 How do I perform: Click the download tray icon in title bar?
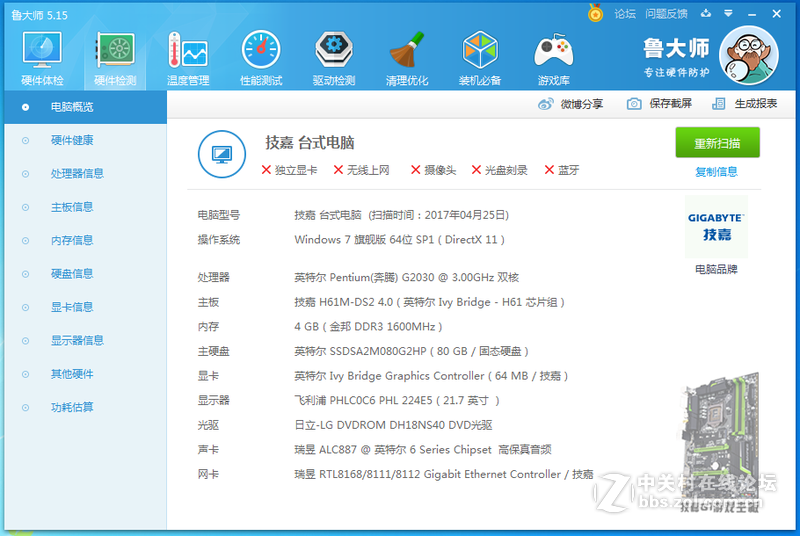(706, 14)
